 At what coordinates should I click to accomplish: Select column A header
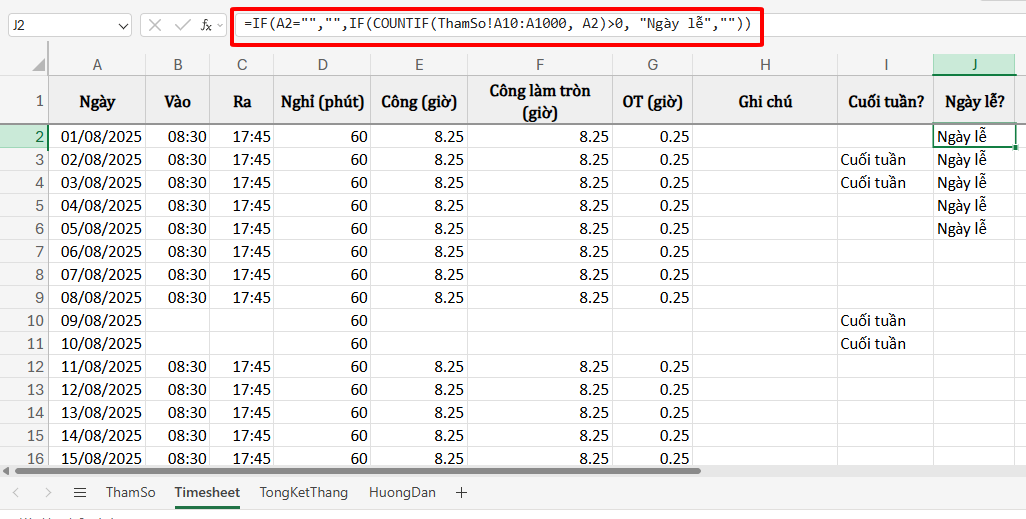[x=97, y=64]
